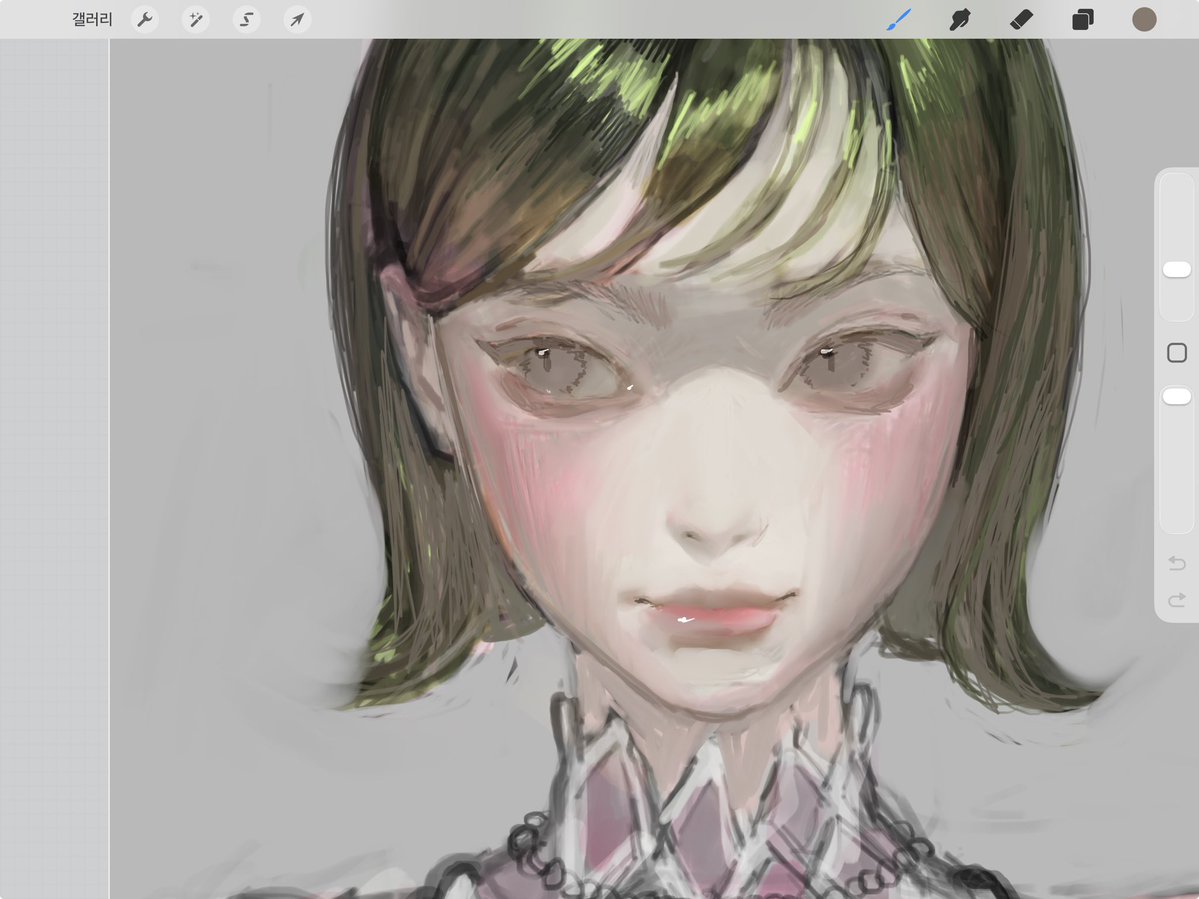Open the Gallery (갤러리) view

point(92,19)
